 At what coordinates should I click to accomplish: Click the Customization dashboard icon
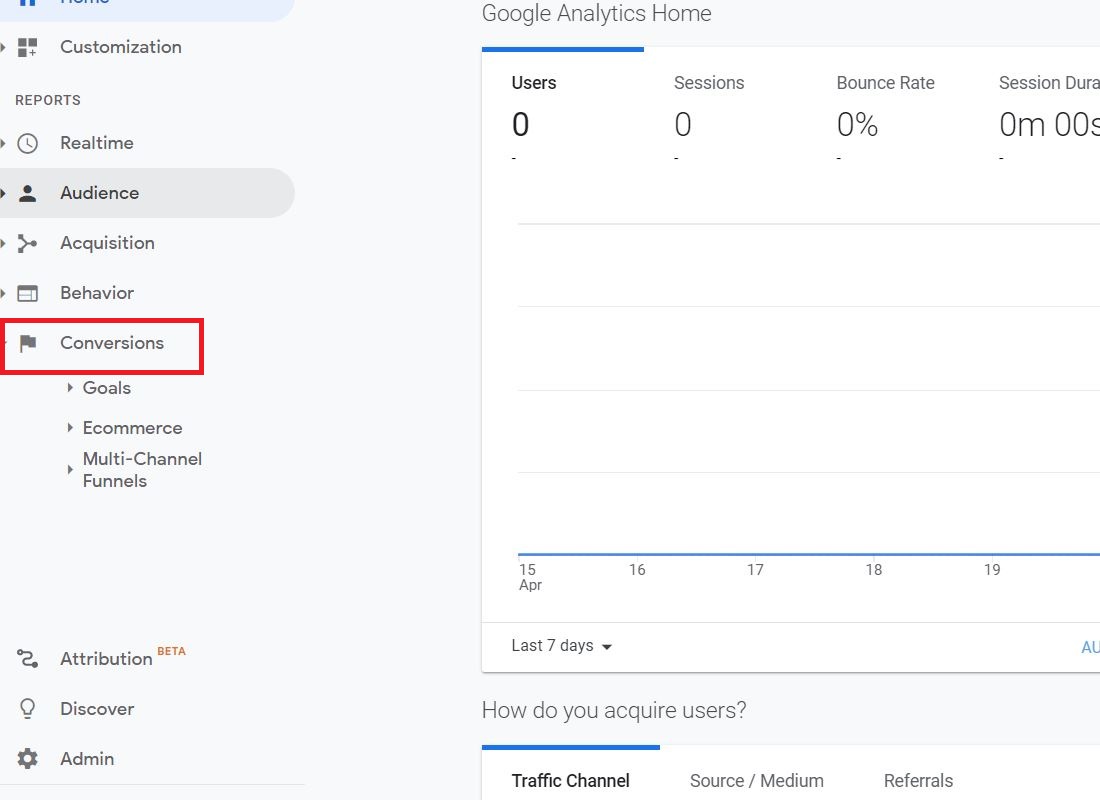click(x=28, y=47)
